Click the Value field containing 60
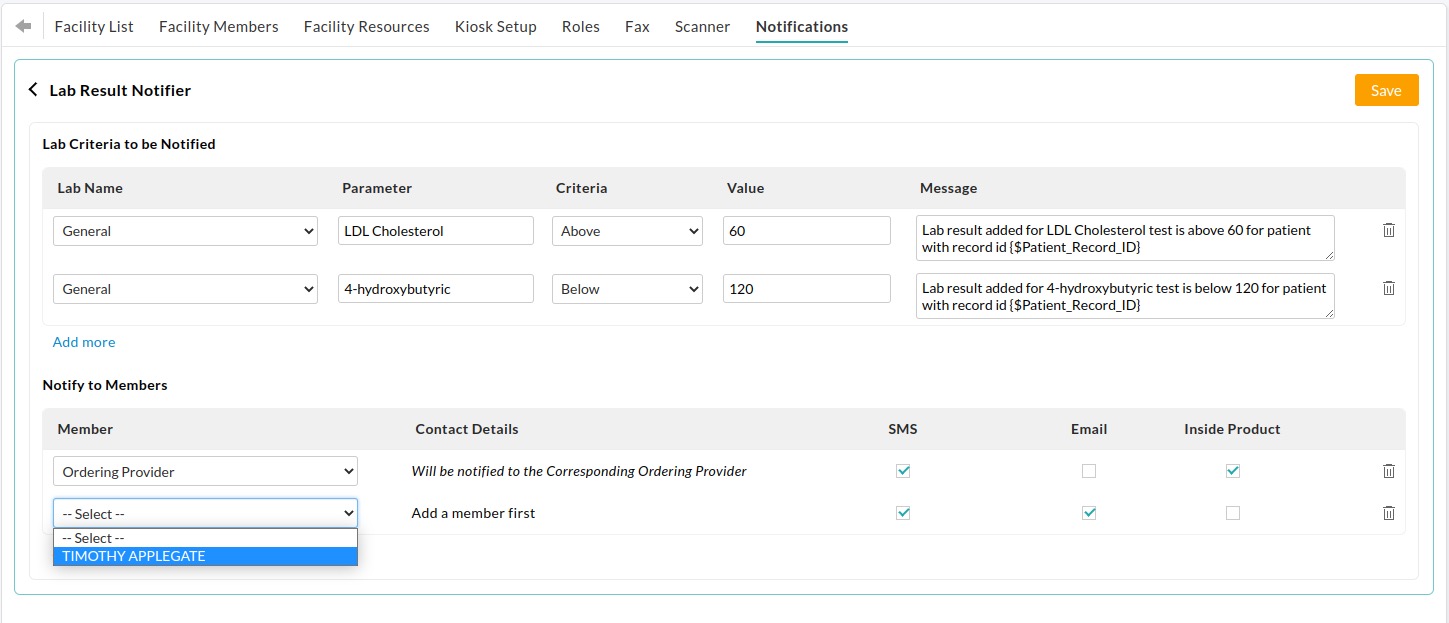The height and width of the screenshot is (623, 1449). 806,230
